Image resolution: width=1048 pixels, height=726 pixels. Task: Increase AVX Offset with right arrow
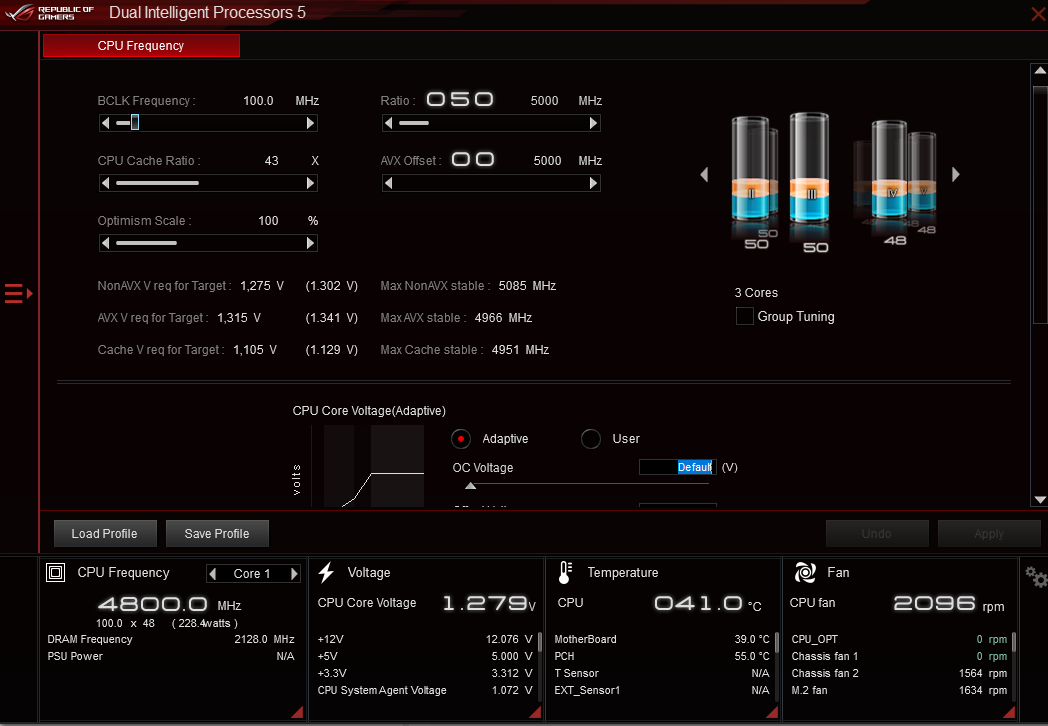coord(594,183)
